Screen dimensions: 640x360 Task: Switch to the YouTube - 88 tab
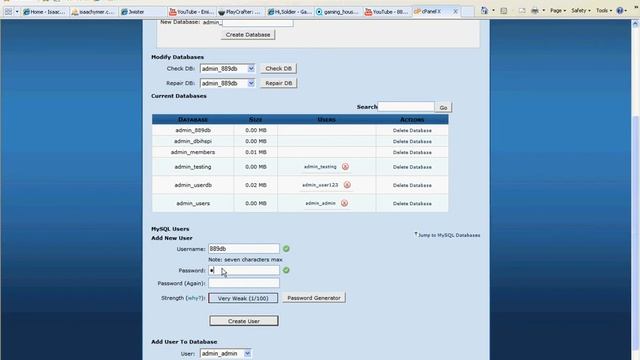[387, 12]
